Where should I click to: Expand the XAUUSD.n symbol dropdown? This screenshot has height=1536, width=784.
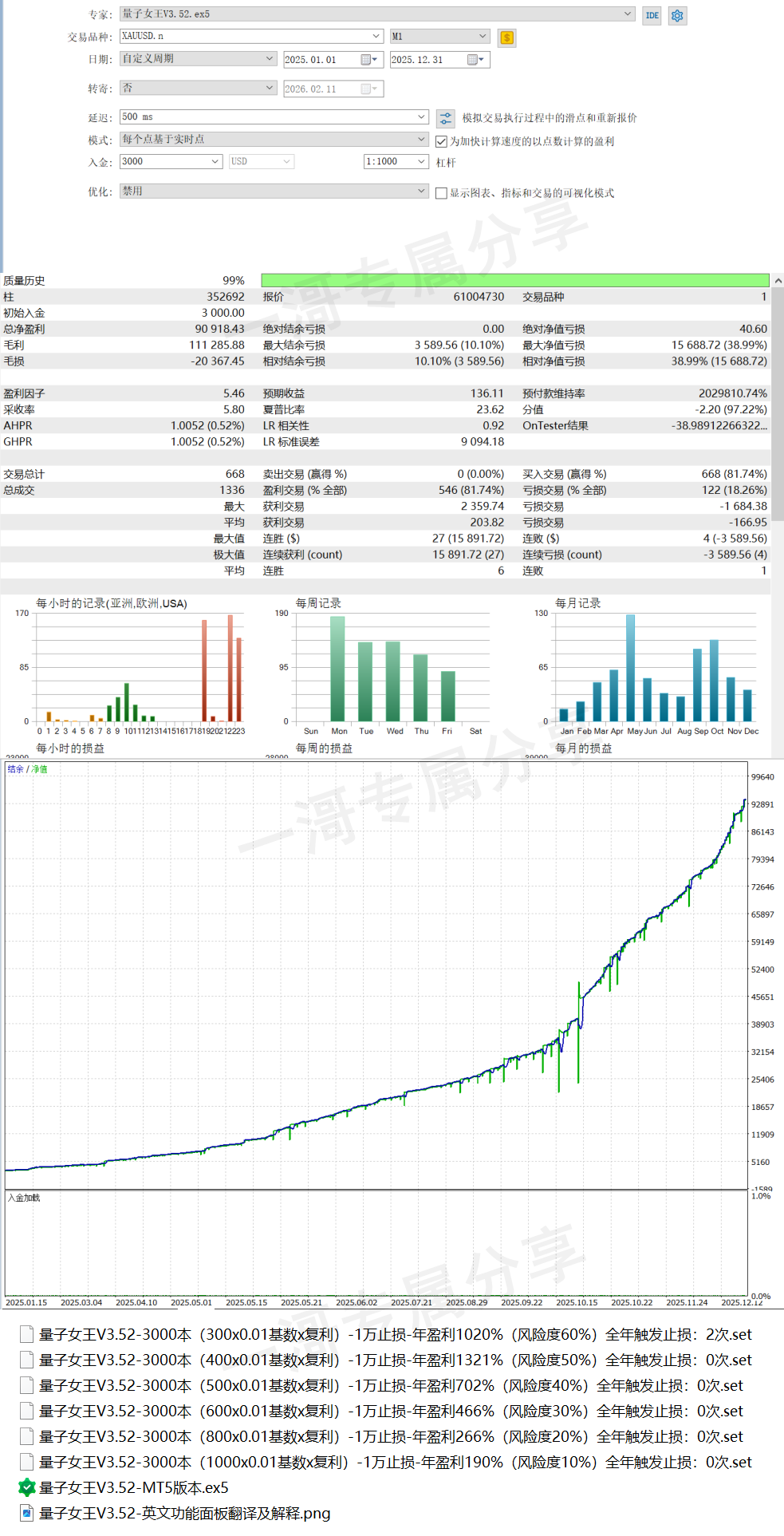click(376, 36)
